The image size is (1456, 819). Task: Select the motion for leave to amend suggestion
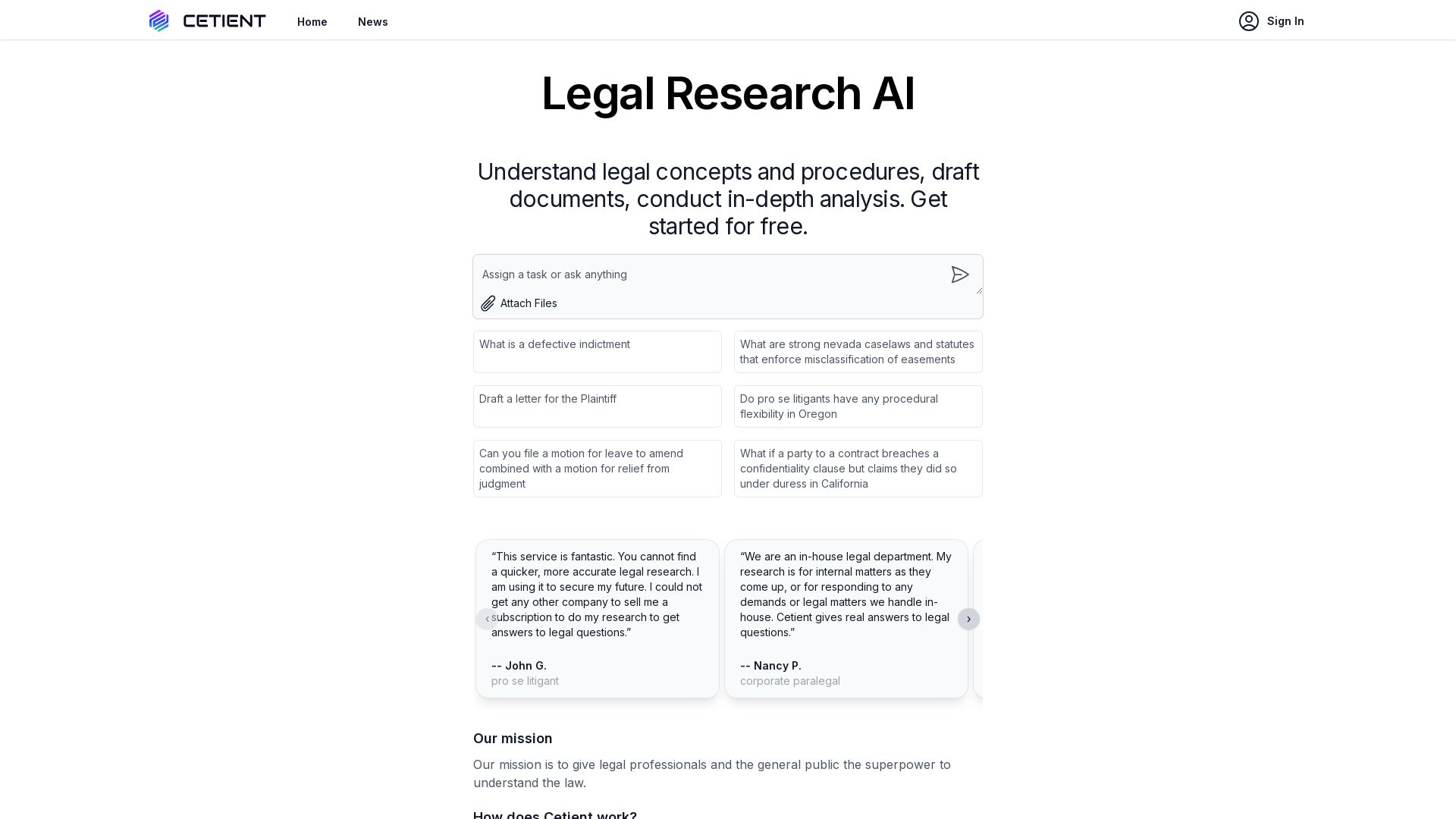(598, 469)
